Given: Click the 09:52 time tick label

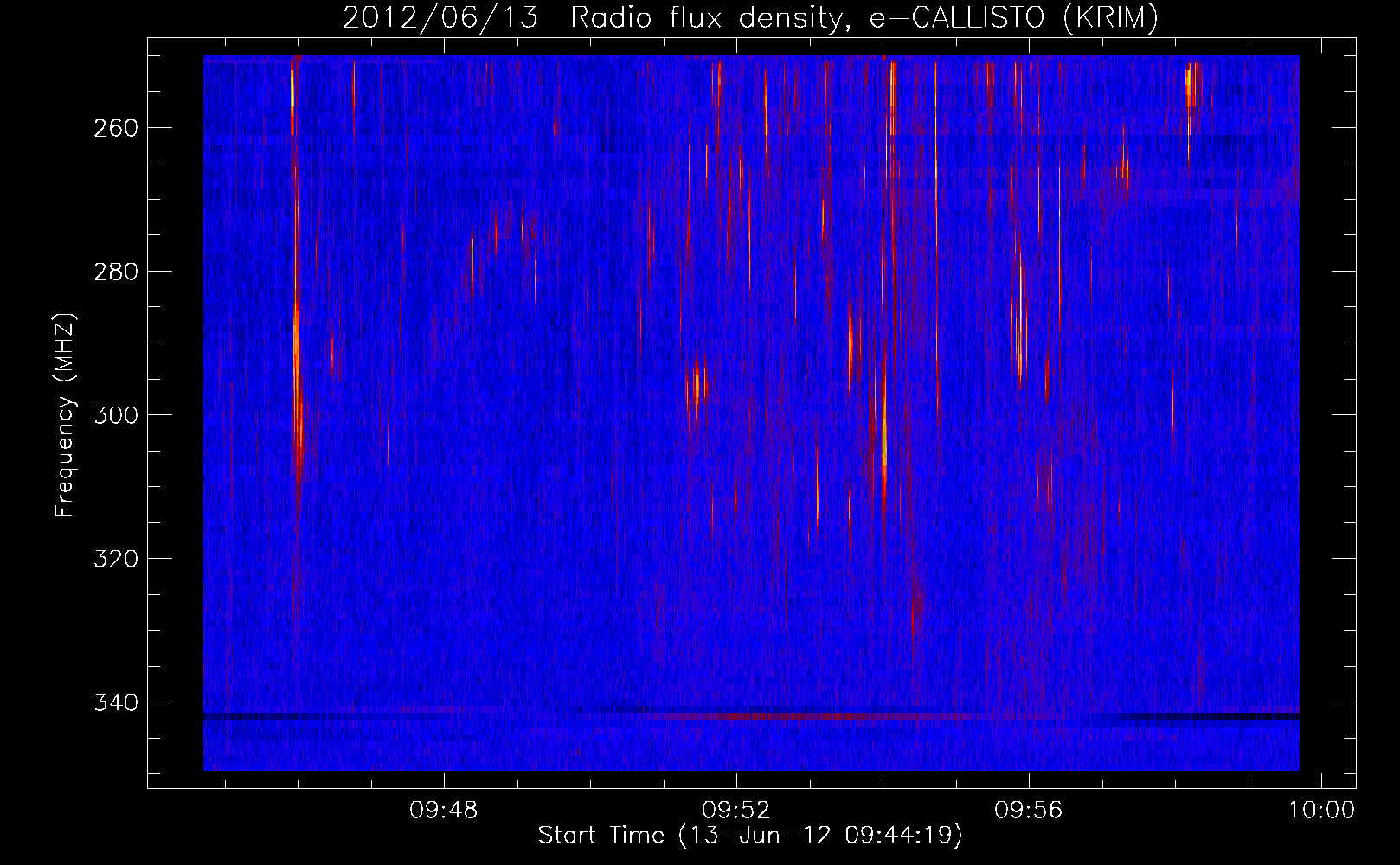Looking at the screenshot, I should [736, 811].
